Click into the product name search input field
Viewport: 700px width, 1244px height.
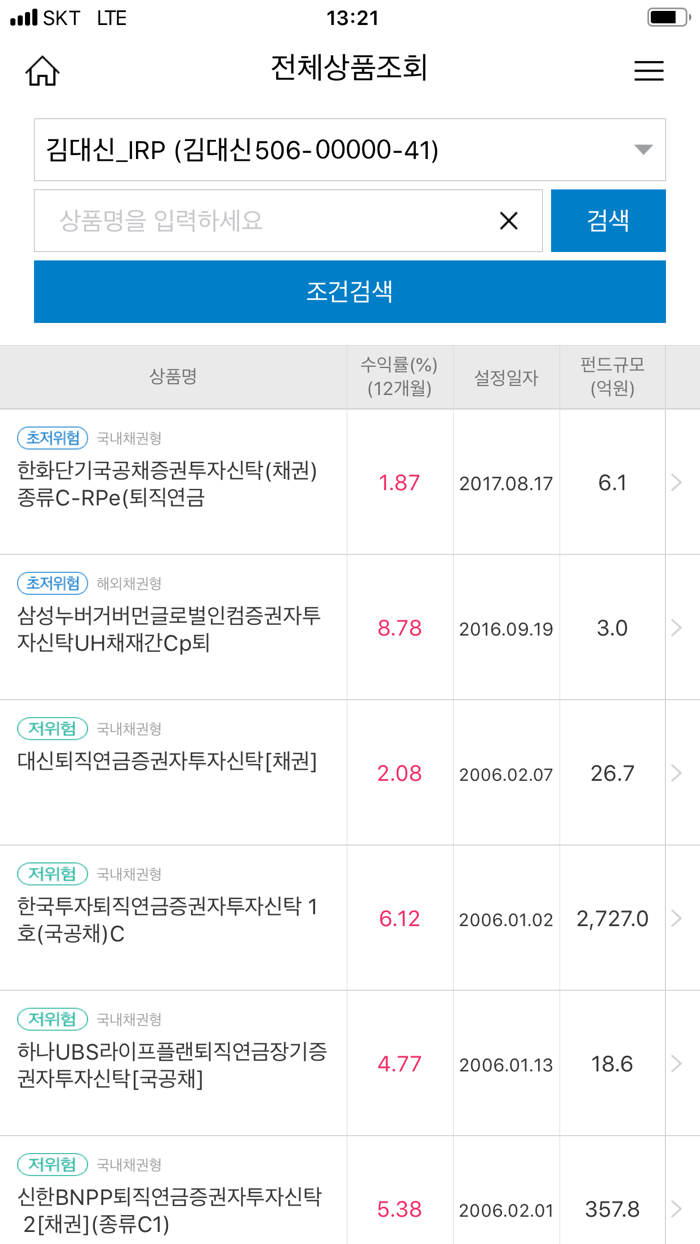250,220
